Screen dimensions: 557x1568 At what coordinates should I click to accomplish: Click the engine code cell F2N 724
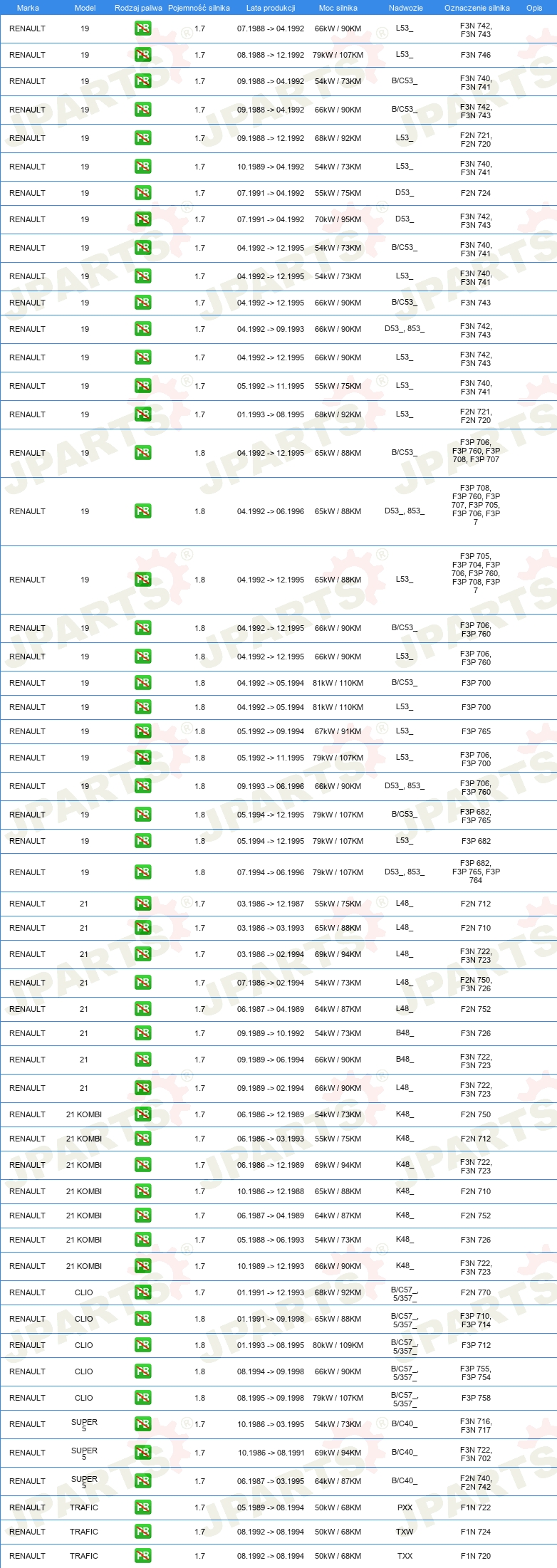(476, 193)
